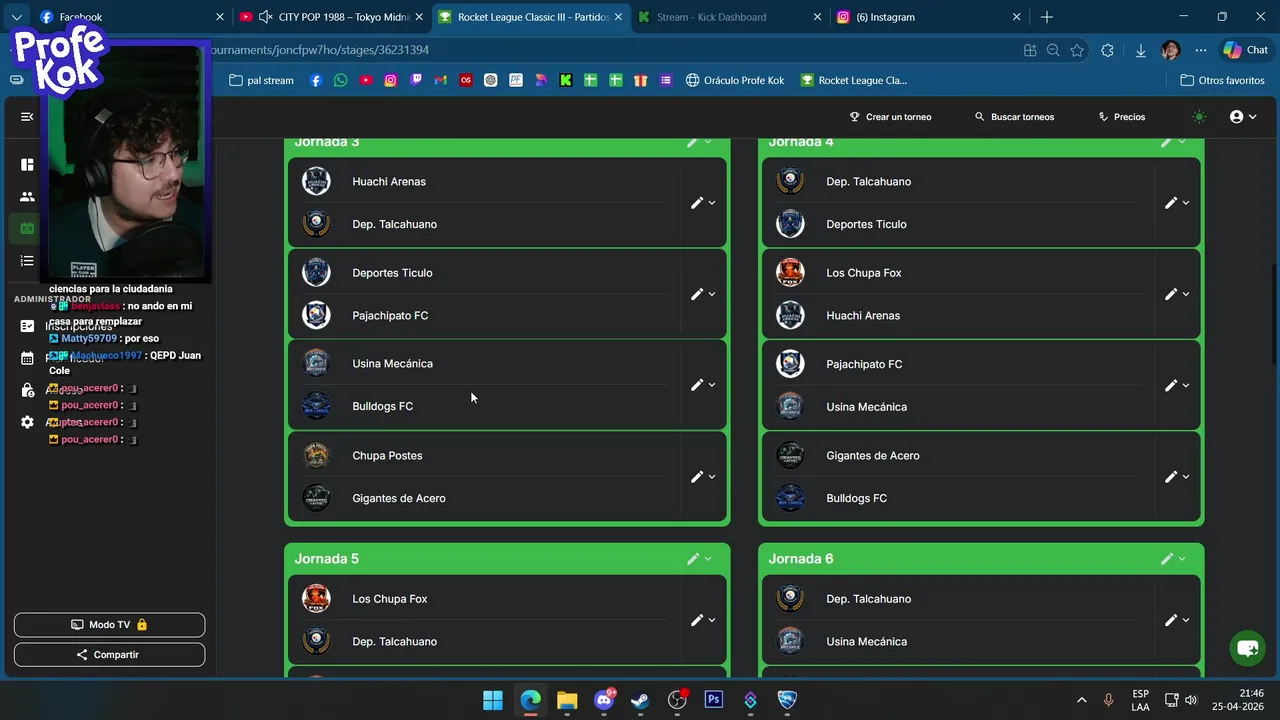
Task: Open the dashboard icon in the sidebar
Action: point(27,165)
